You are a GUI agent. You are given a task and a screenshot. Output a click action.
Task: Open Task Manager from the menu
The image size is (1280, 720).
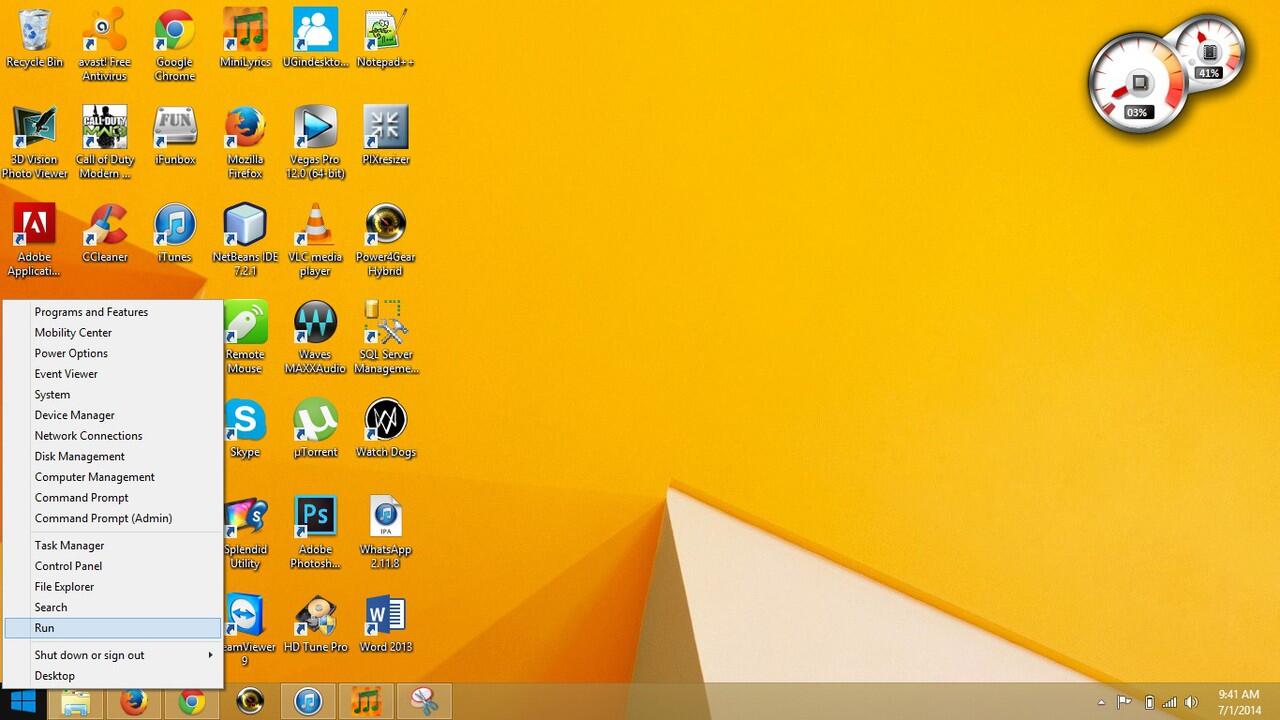(113, 545)
